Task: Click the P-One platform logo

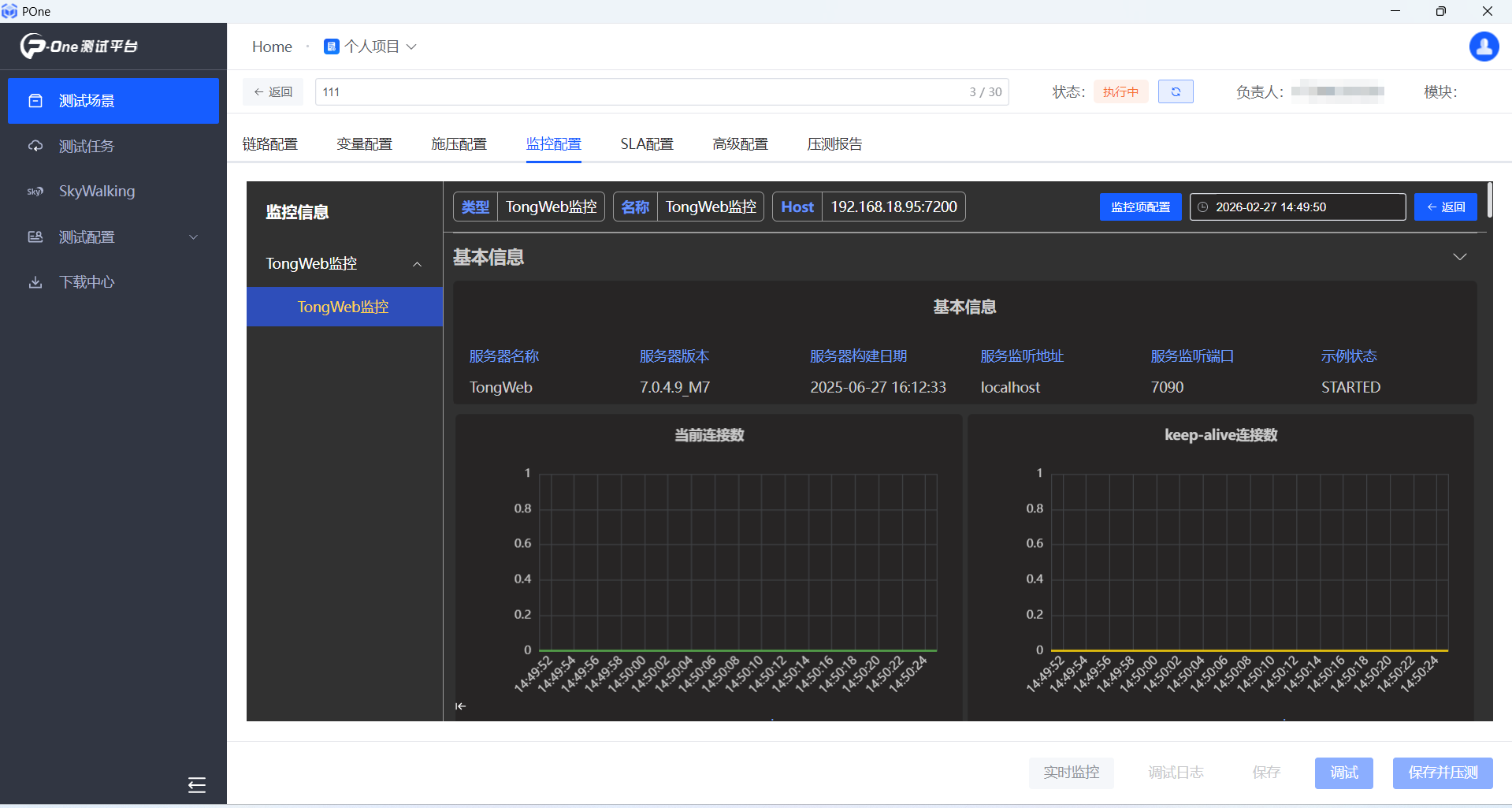Action: [x=79, y=47]
